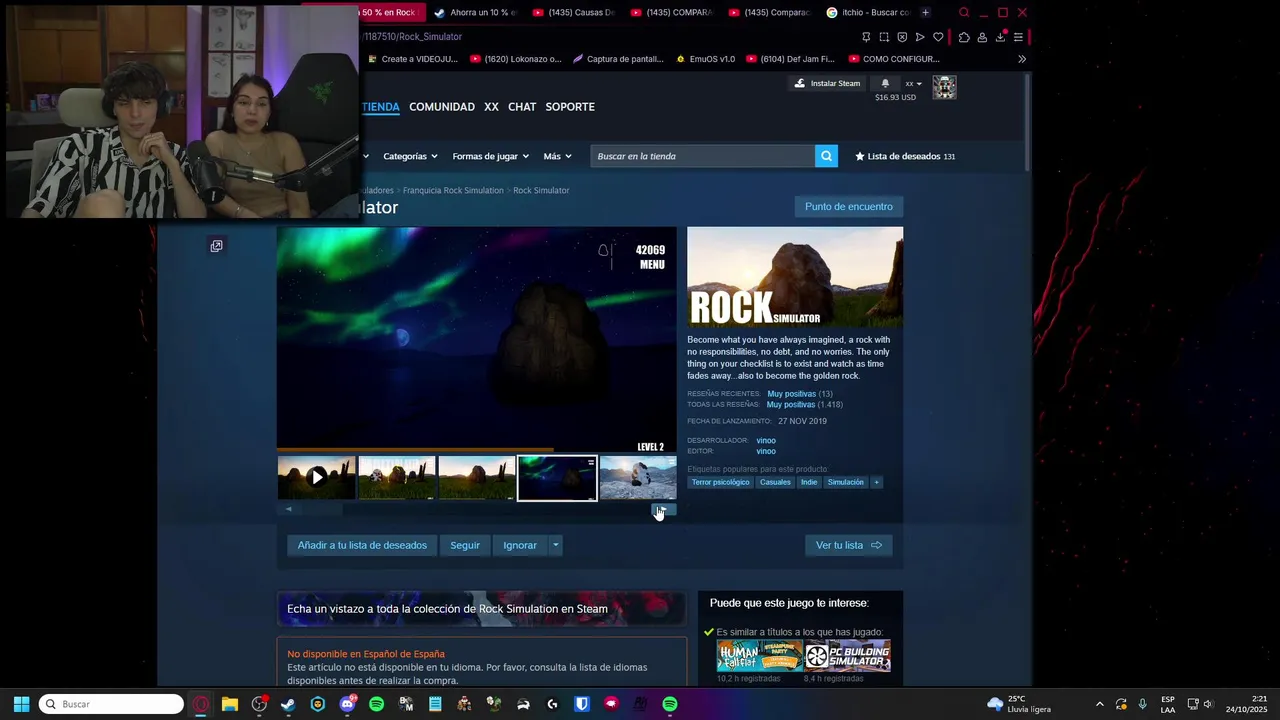Select the Simulación tag
The width and height of the screenshot is (1280, 720).
(x=845, y=482)
